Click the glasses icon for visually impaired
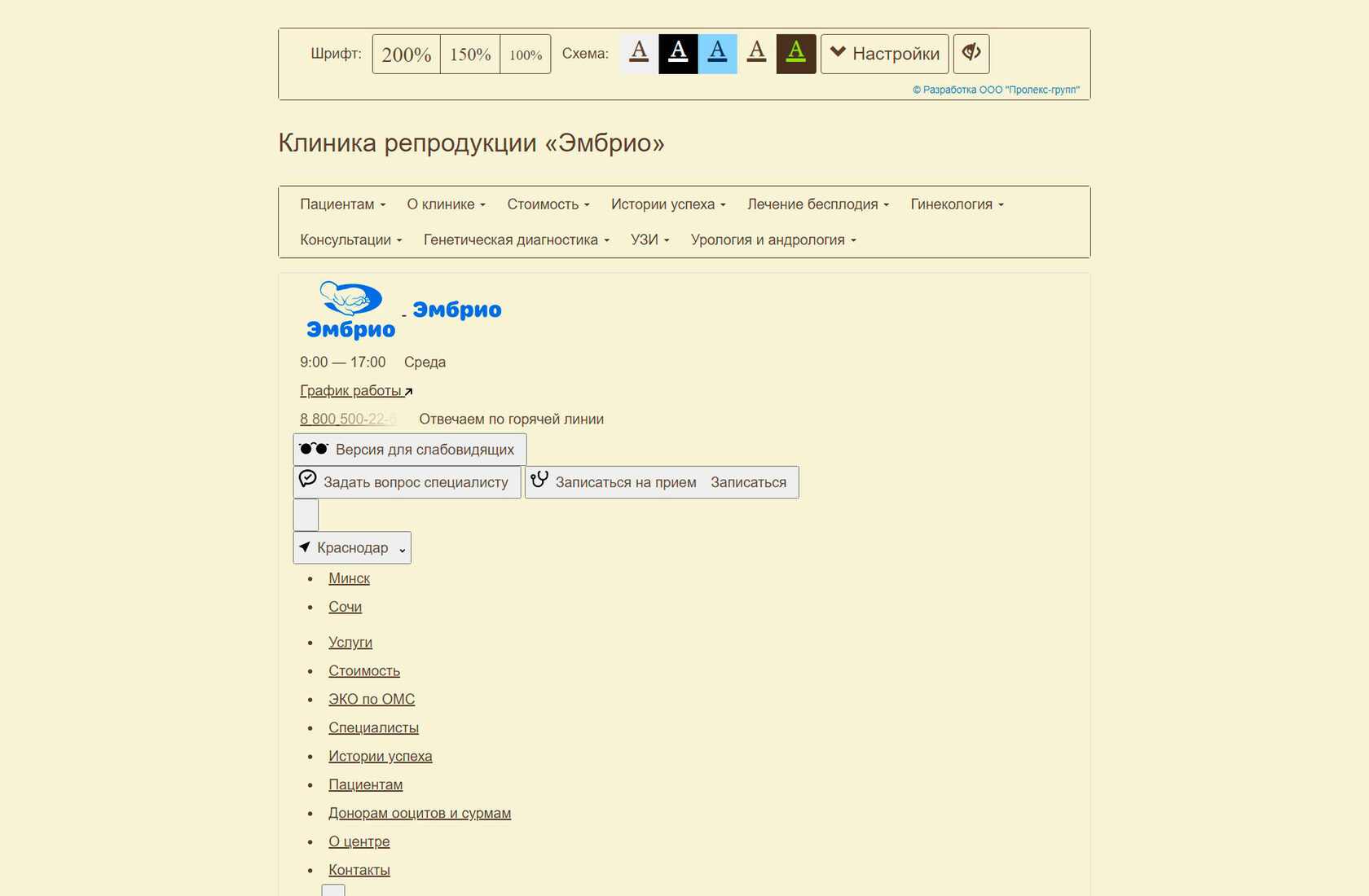The image size is (1369, 896). point(314,449)
